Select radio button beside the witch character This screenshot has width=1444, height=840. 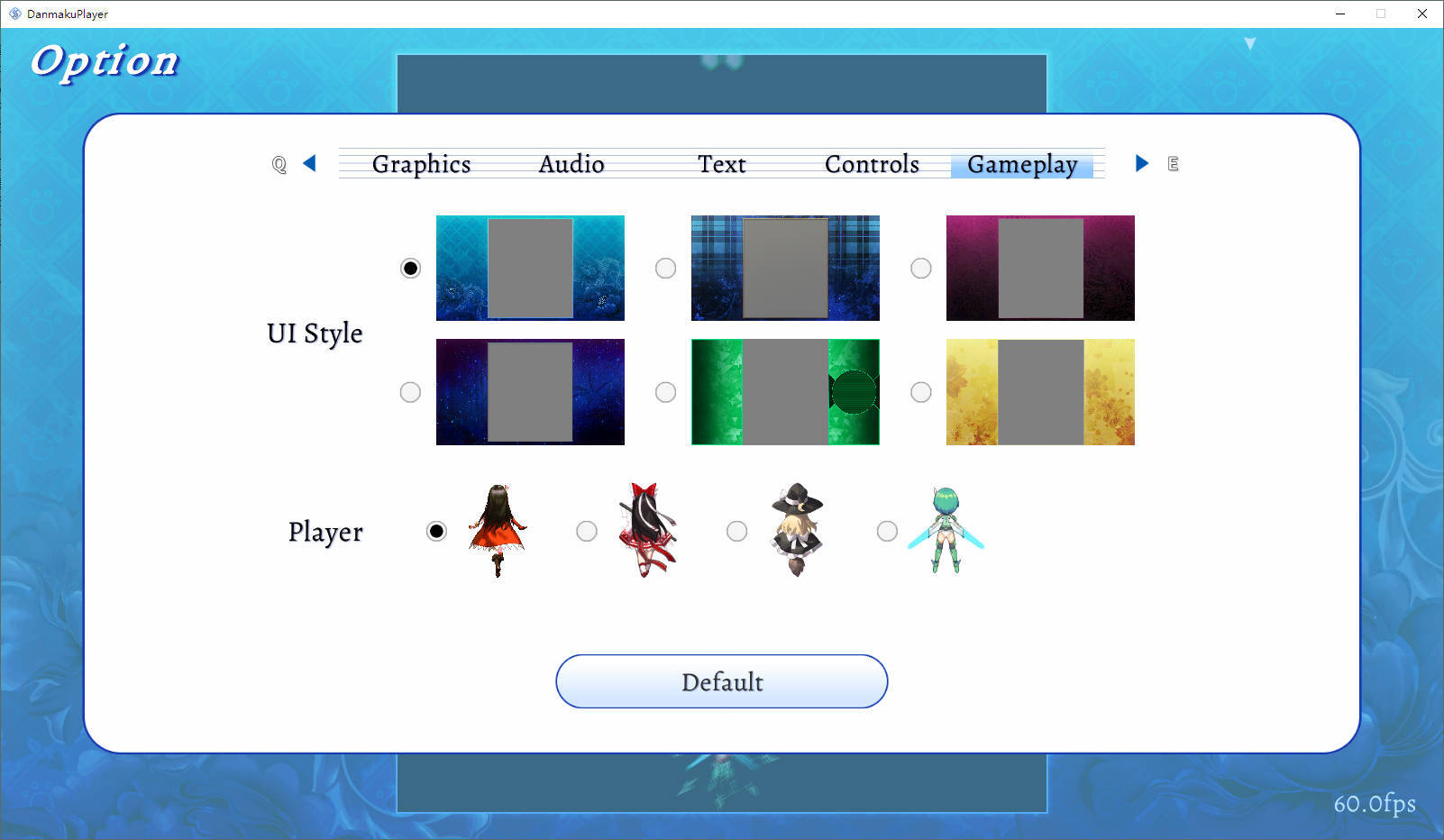tap(736, 532)
